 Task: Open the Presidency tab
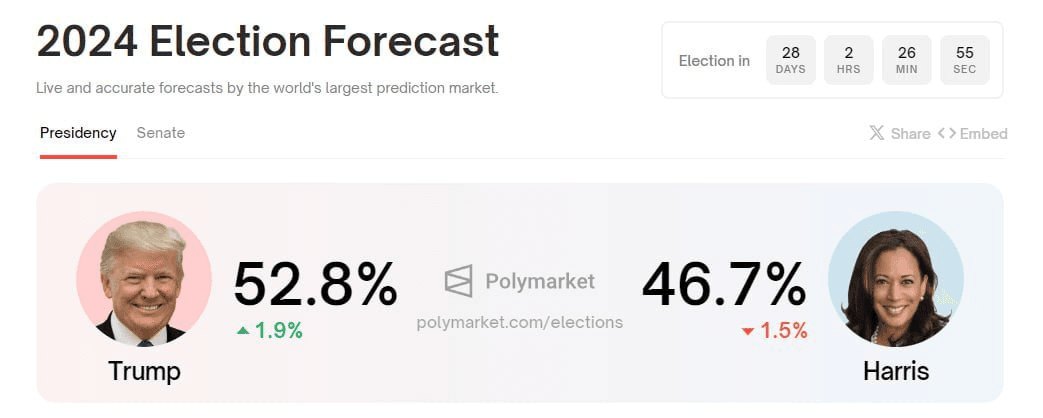(x=78, y=132)
